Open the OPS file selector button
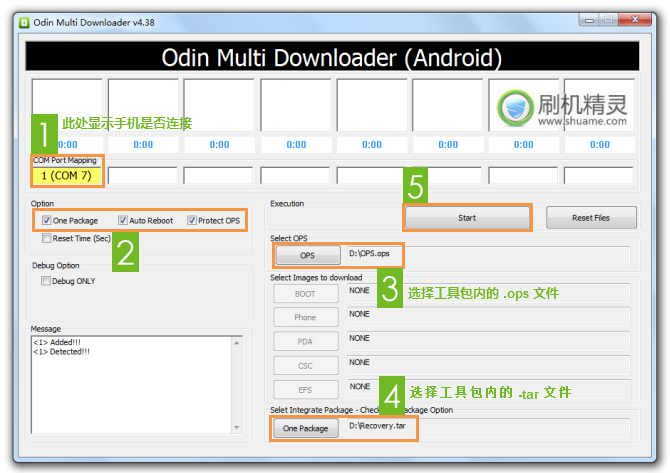 click(x=306, y=256)
